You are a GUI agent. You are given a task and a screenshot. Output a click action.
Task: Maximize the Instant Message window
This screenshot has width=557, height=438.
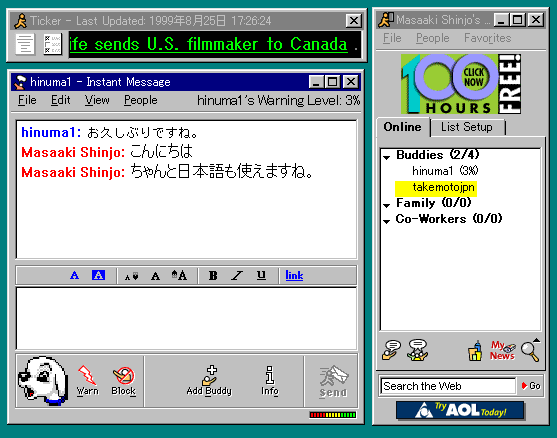[333, 82]
